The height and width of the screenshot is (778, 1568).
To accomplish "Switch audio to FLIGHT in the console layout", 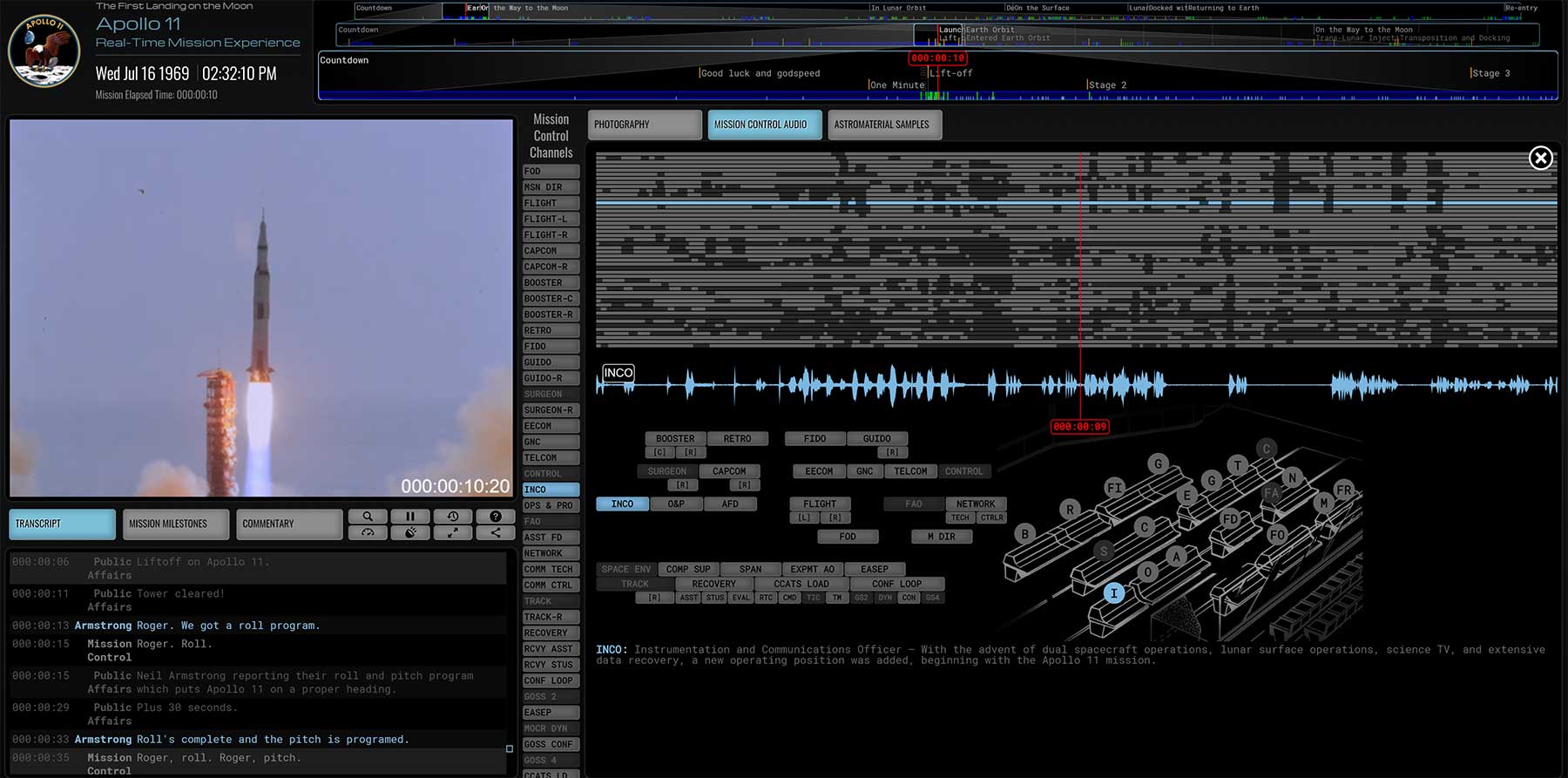I will click(819, 504).
